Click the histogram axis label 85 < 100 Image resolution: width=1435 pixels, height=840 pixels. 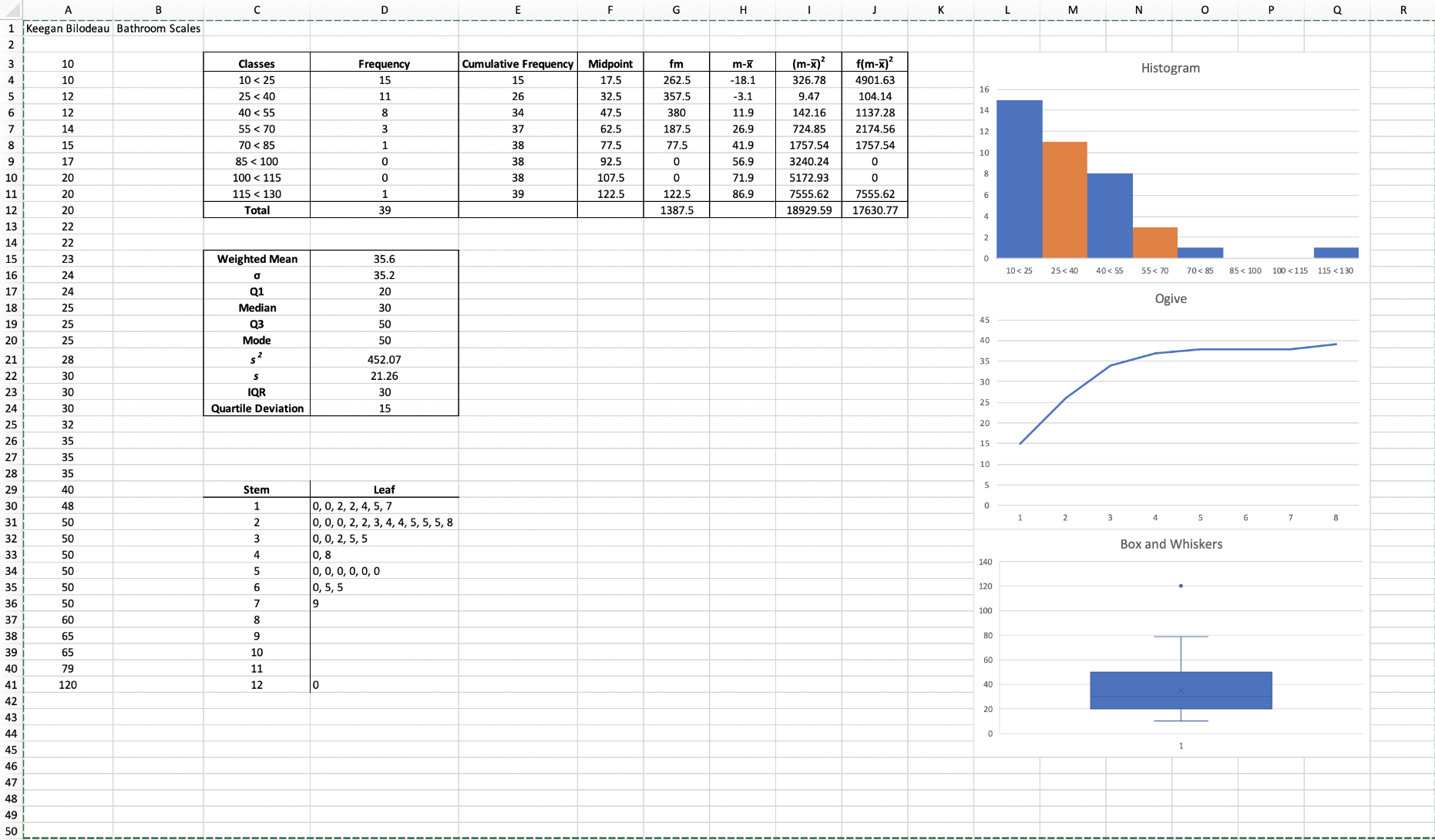1245,270
